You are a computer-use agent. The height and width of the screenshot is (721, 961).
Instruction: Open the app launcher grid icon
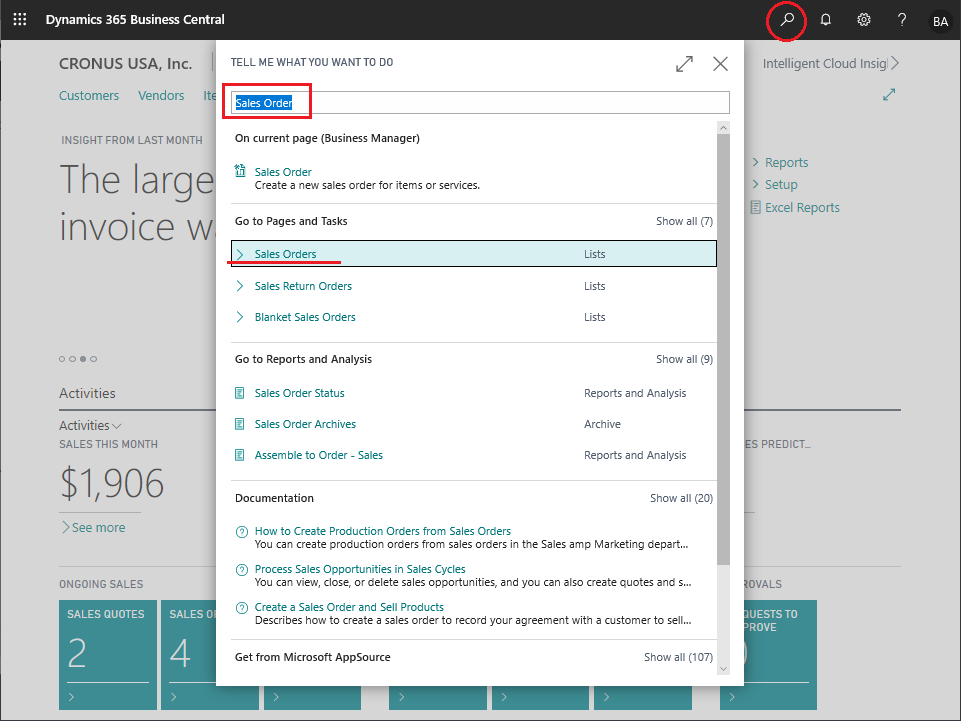(20, 20)
